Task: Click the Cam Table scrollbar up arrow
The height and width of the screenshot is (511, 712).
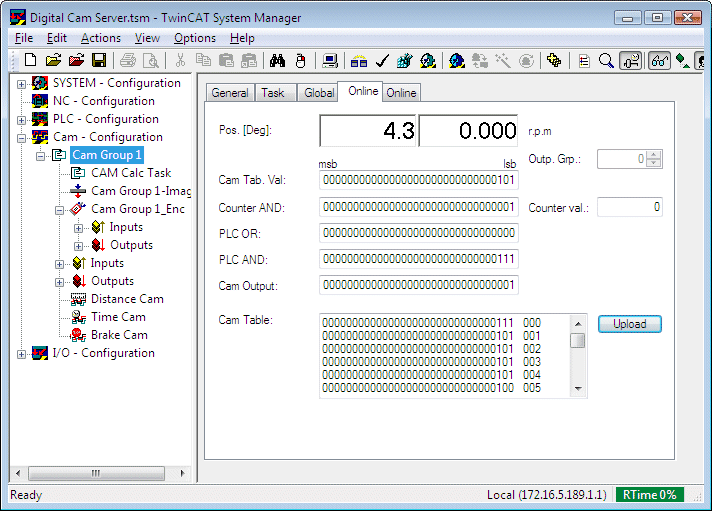Action: click(578, 323)
